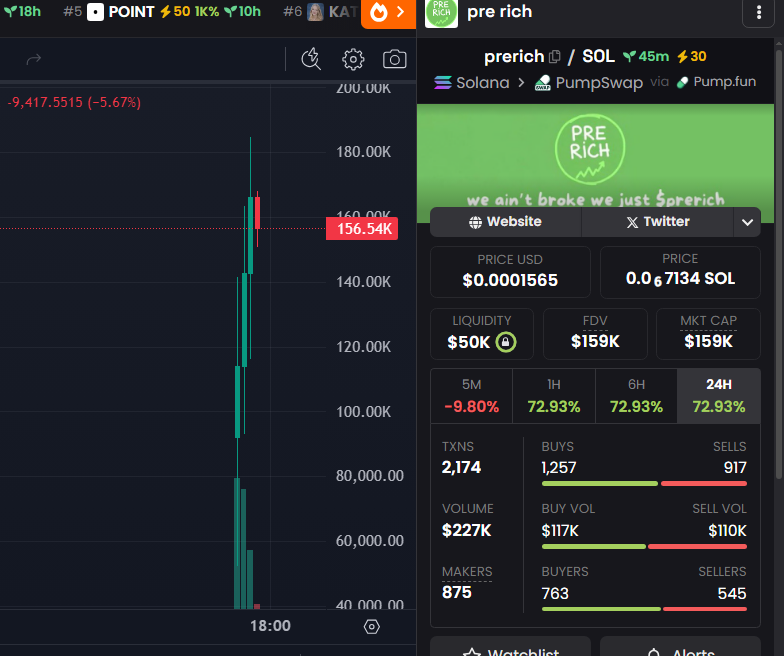Select the 24H timeframe tab

(719, 396)
